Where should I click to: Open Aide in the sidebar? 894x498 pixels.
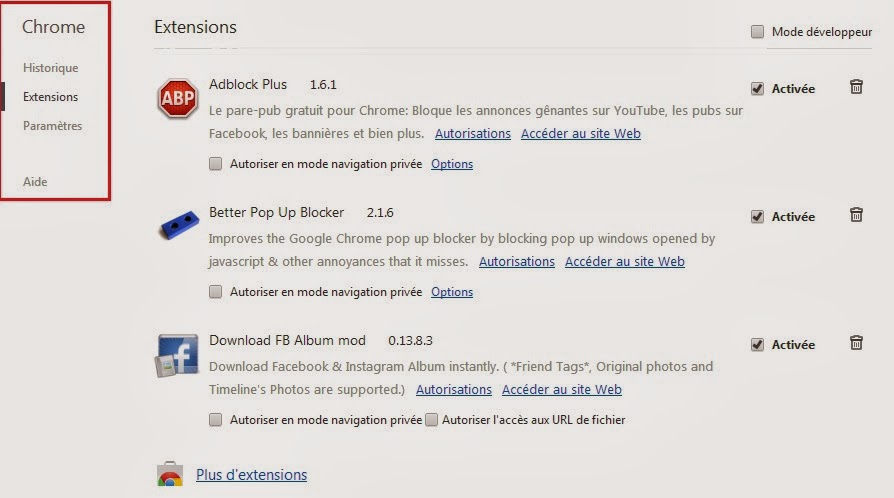(x=35, y=182)
